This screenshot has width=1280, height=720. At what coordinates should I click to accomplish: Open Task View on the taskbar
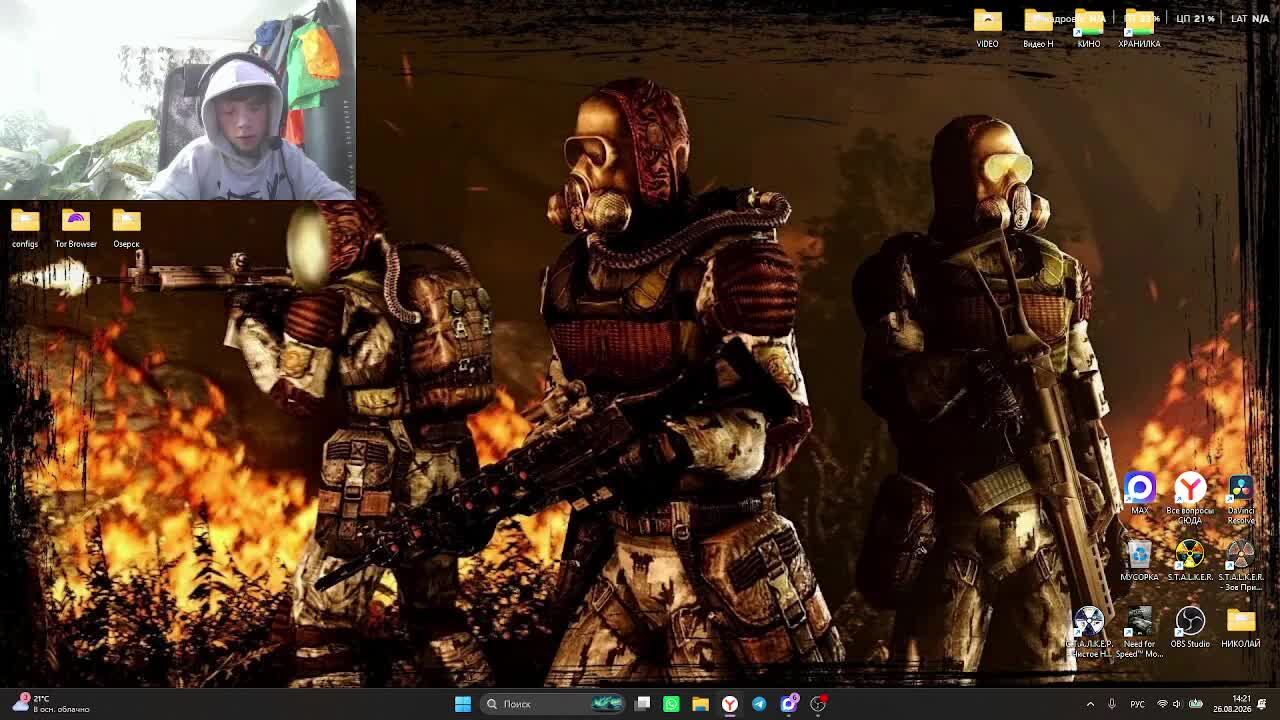tap(643, 704)
